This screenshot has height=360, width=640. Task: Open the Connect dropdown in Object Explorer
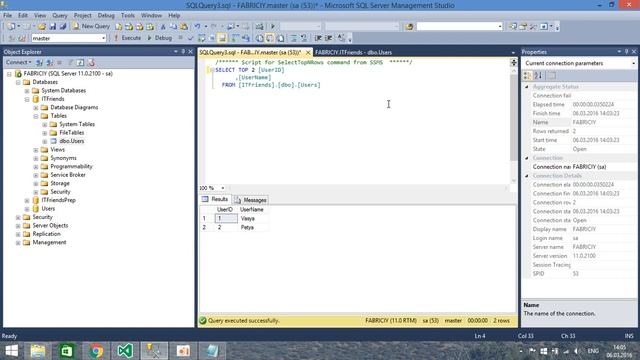point(18,62)
